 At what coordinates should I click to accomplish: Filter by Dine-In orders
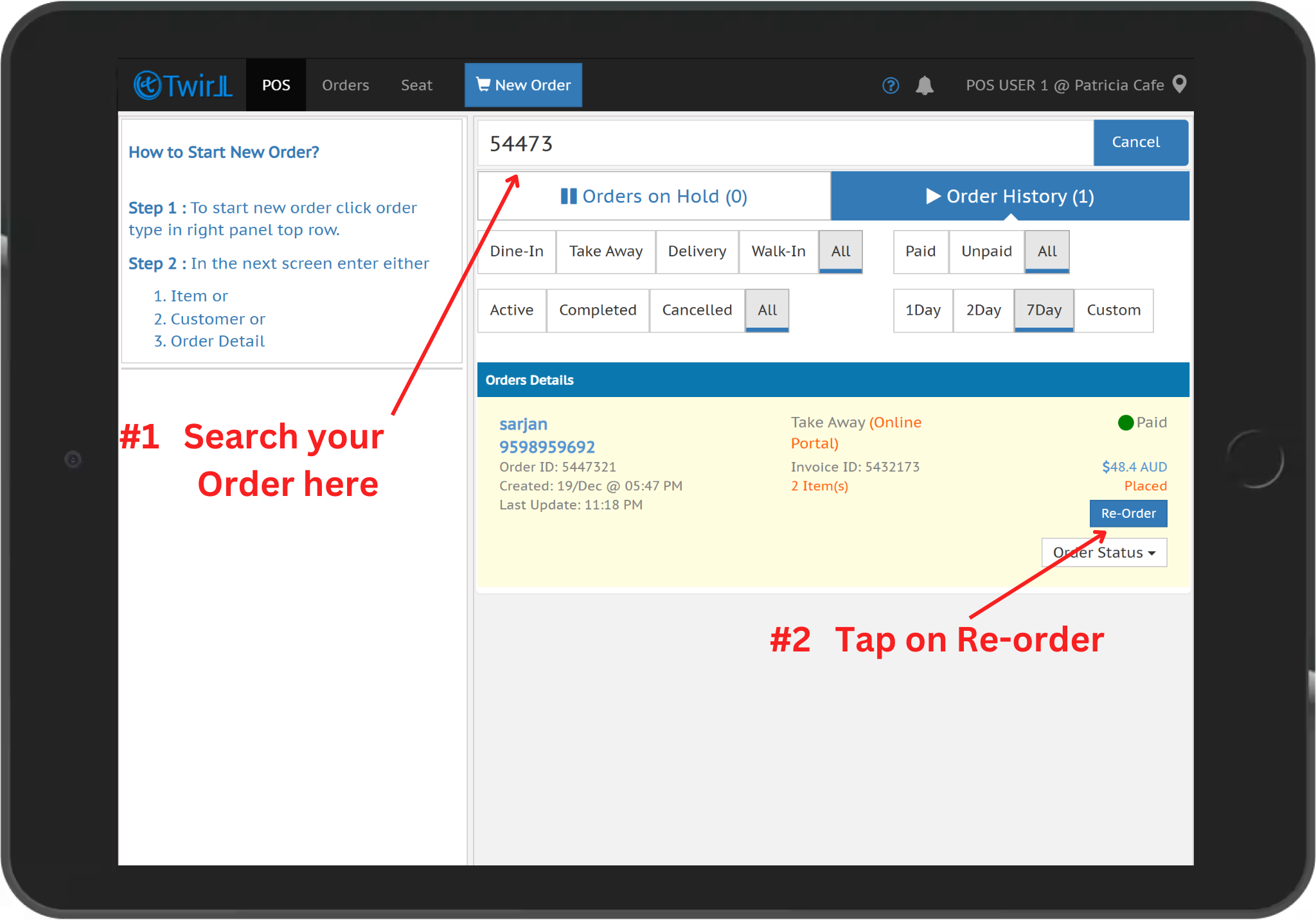point(517,252)
